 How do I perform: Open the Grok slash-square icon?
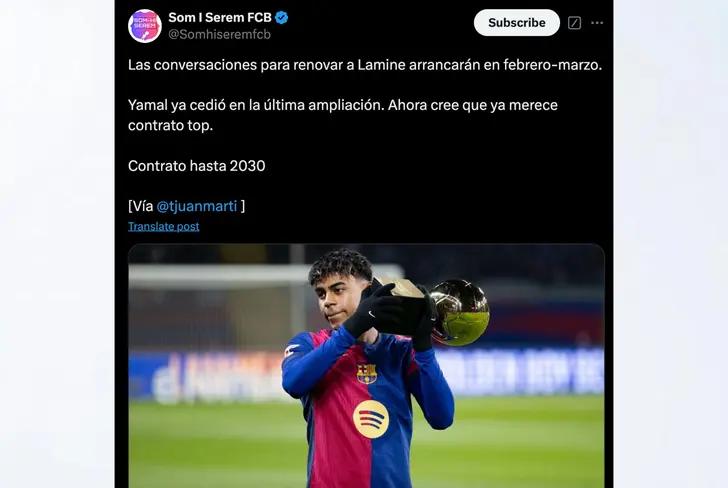click(x=574, y=23)
